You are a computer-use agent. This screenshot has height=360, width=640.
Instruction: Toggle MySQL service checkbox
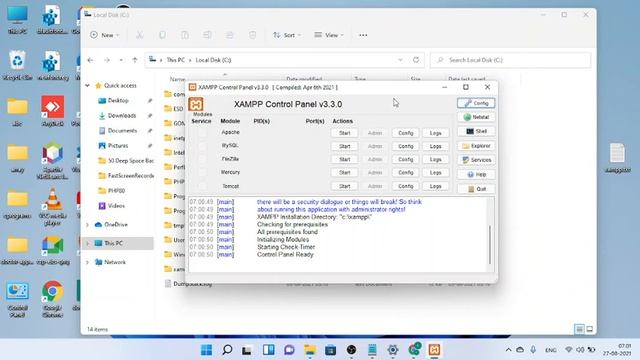202,146
